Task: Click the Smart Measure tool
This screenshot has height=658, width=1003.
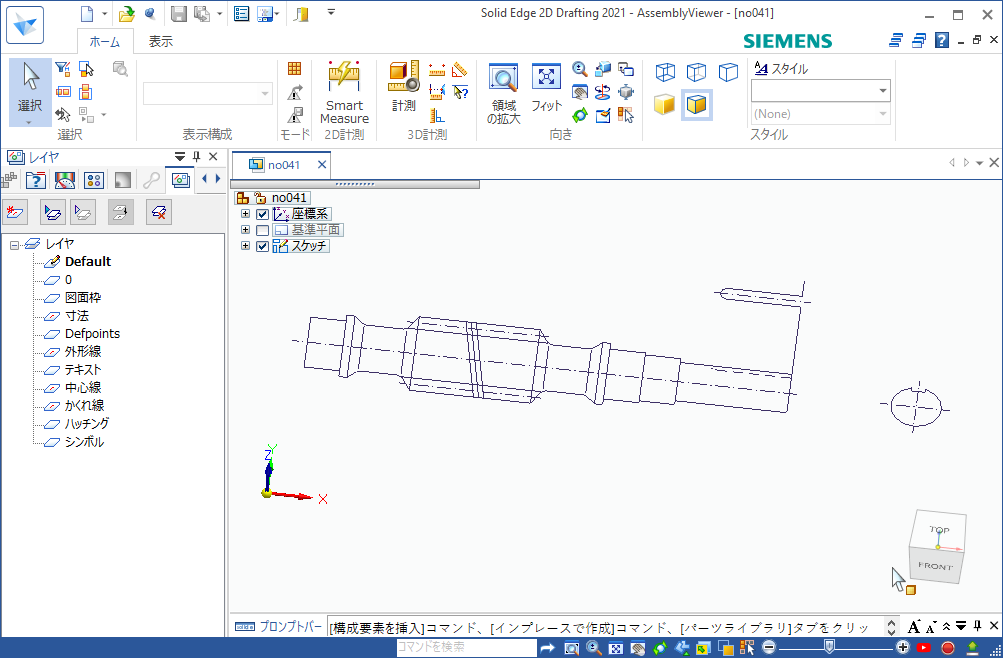Action: (343, 91)
